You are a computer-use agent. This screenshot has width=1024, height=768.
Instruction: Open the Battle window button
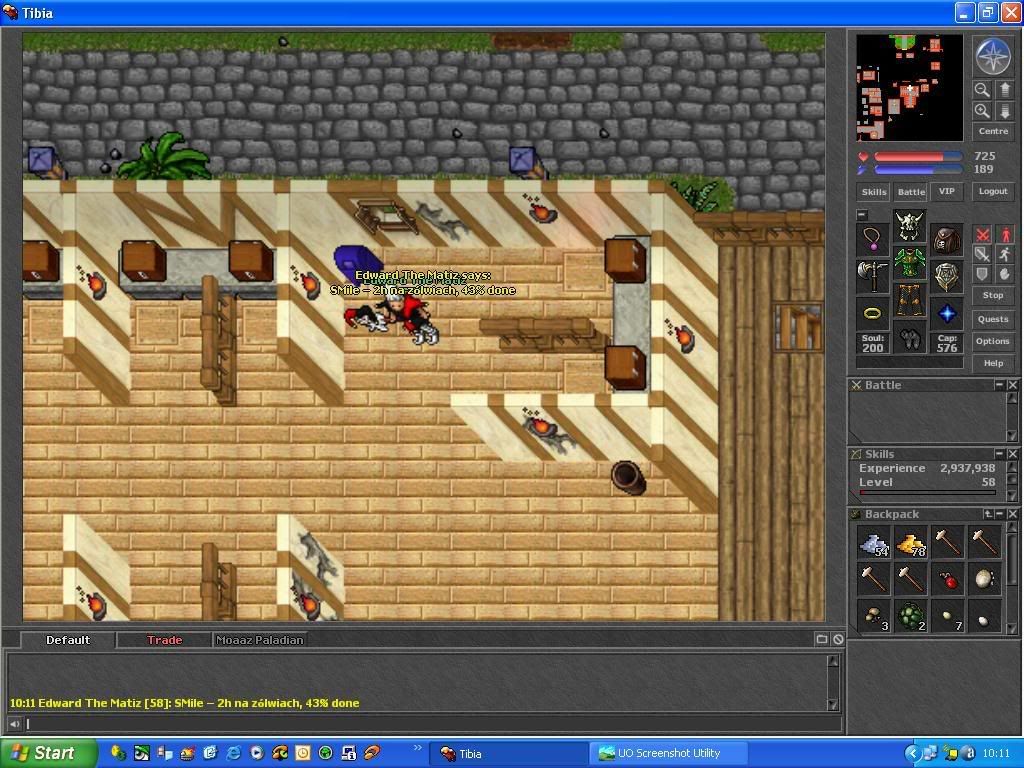tap(910, 192)
